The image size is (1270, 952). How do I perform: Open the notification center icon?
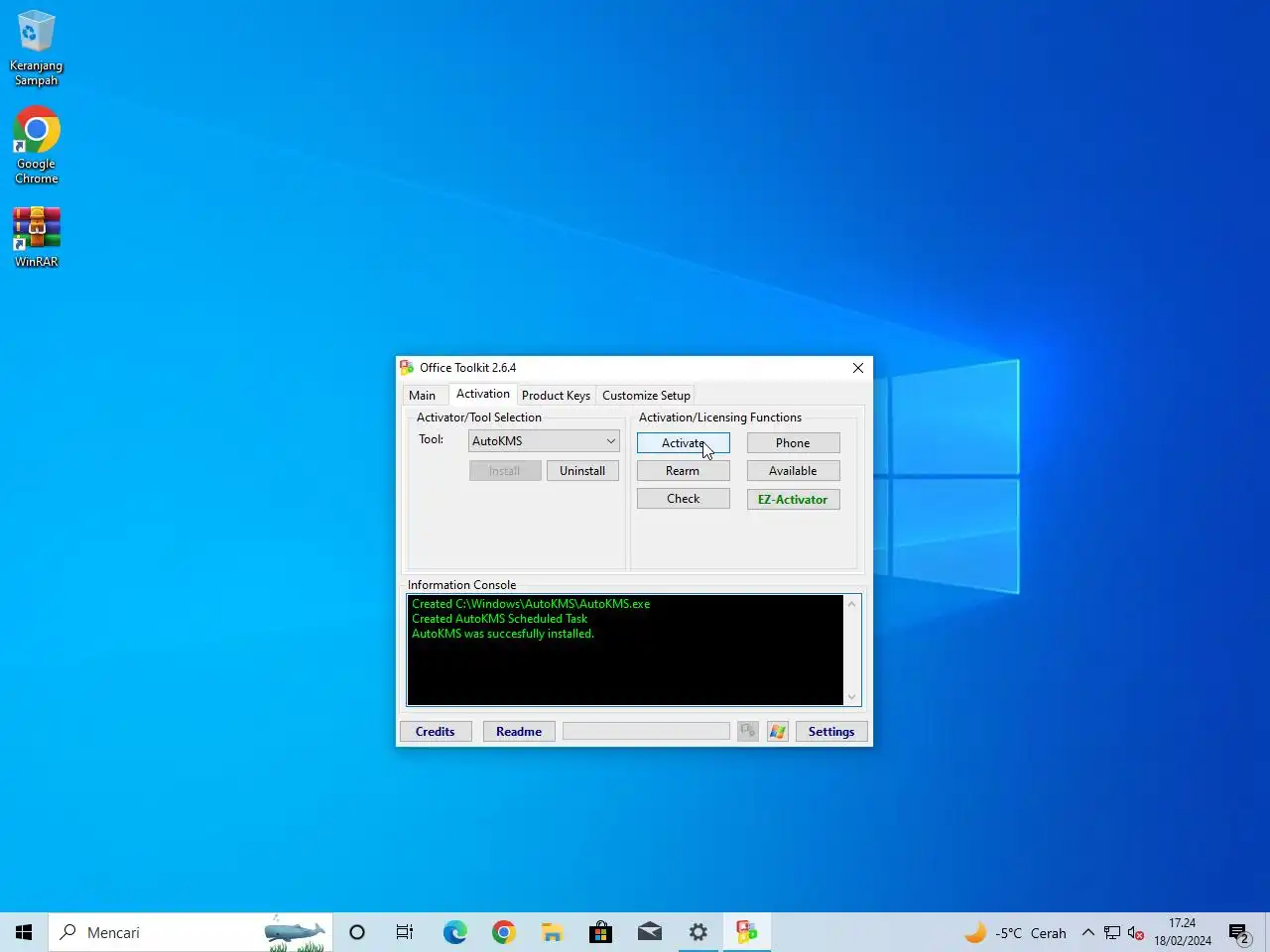tap(1239, 932)
